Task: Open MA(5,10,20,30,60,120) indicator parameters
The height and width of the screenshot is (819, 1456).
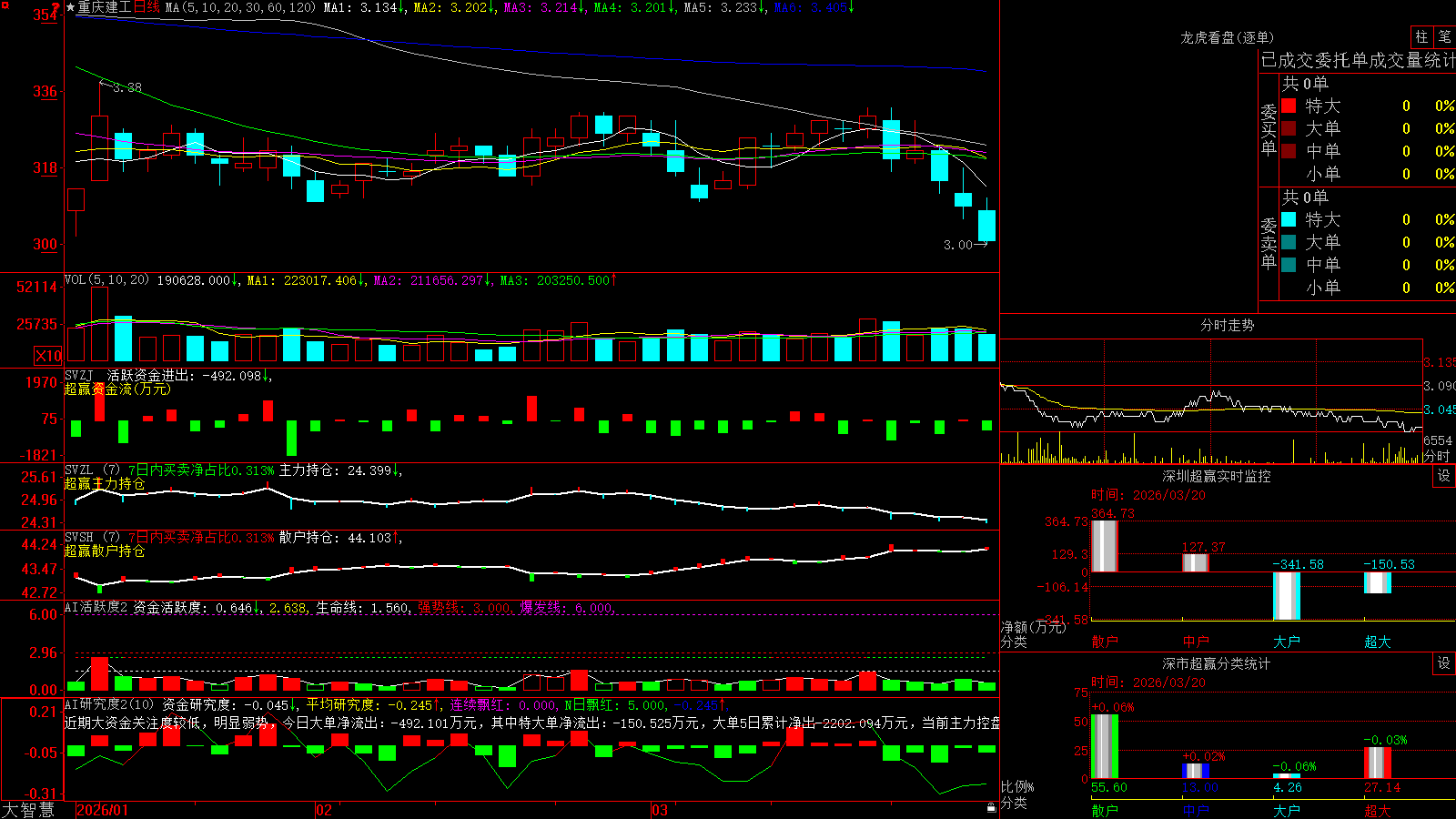Action: click(x=240, y=7)
